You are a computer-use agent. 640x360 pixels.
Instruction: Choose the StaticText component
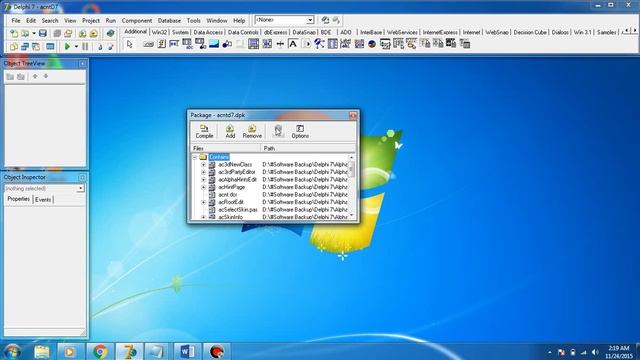click(293, 44)
